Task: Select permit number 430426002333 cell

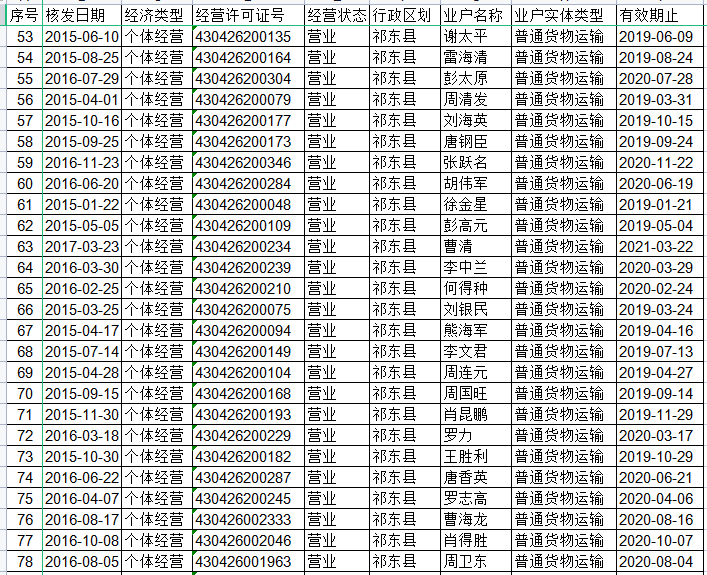Action: (x=245, y=519)
